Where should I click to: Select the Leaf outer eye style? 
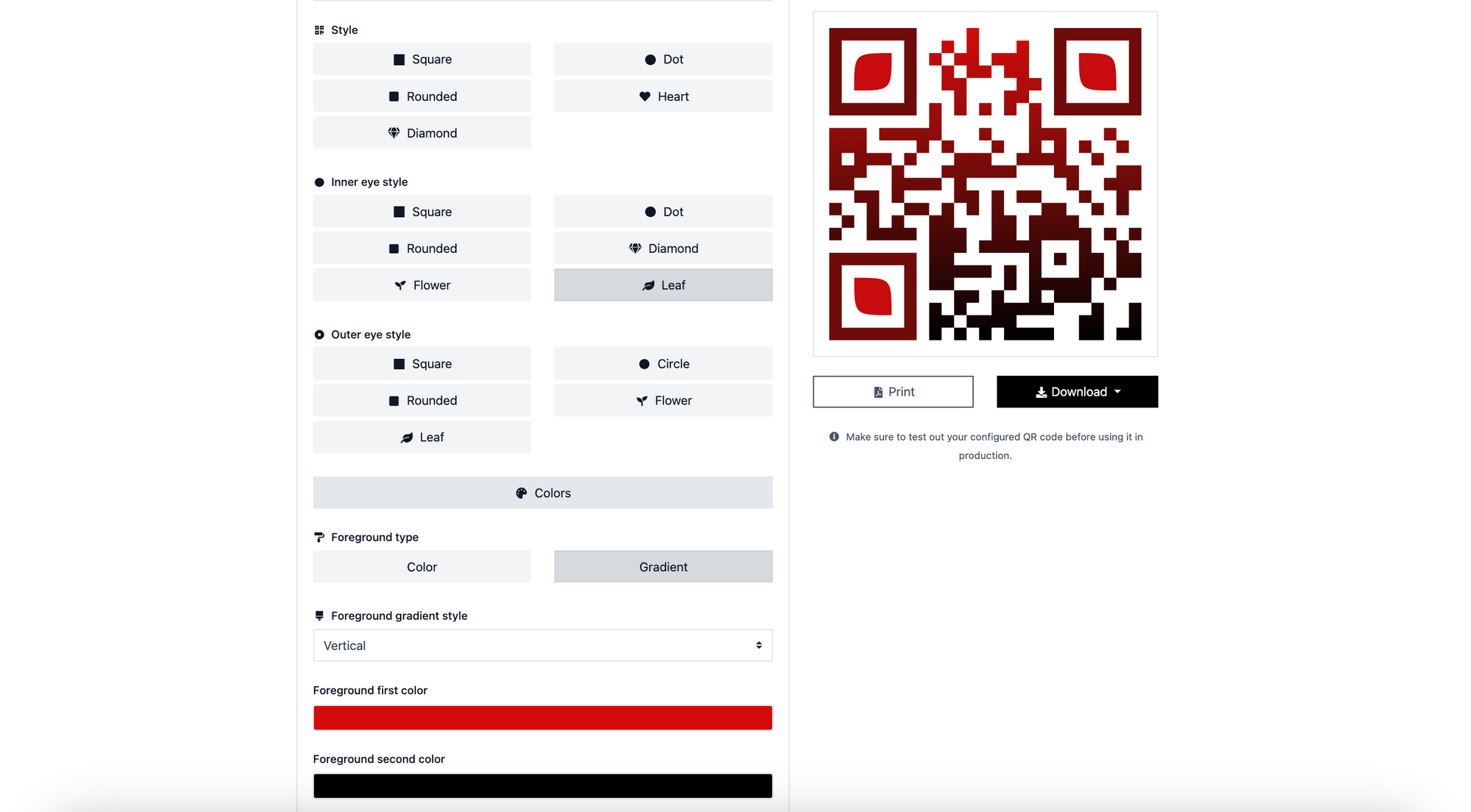(x=422, y=436)
